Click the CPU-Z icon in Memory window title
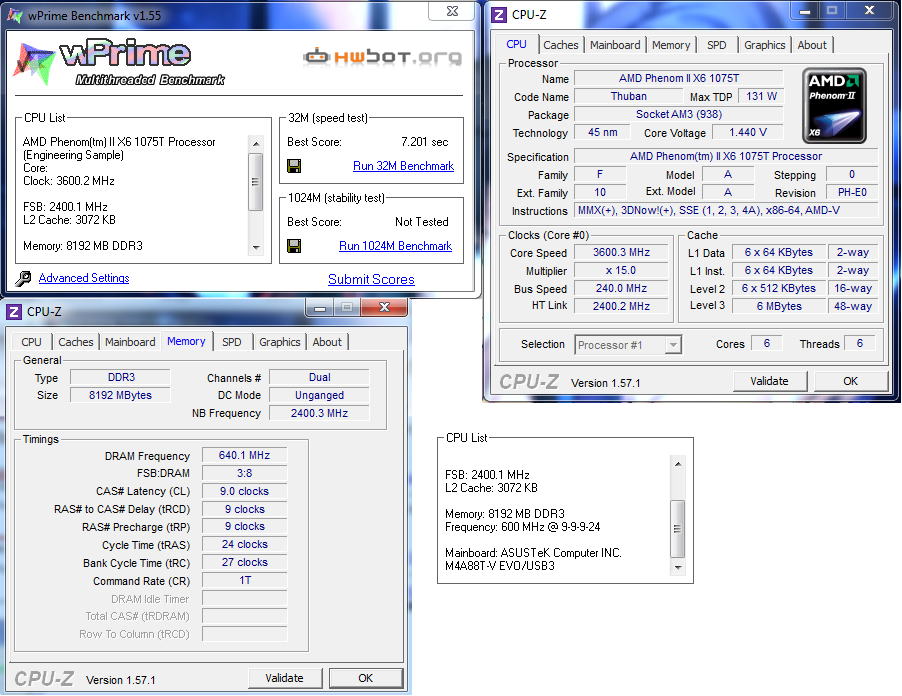This screenshot has width=902, height=696. [14, 312]
